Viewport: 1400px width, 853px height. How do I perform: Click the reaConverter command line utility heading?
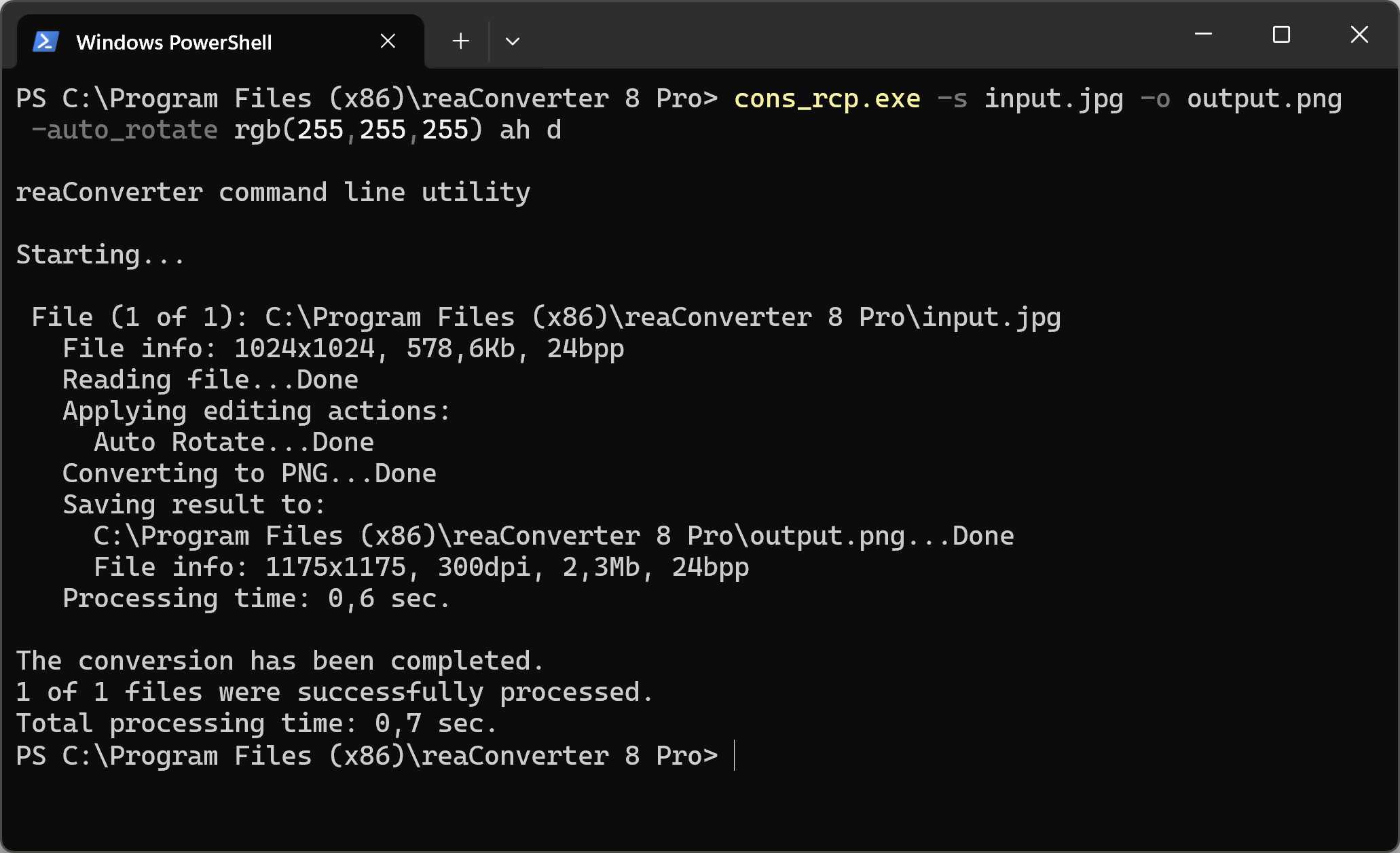[273, 193]
